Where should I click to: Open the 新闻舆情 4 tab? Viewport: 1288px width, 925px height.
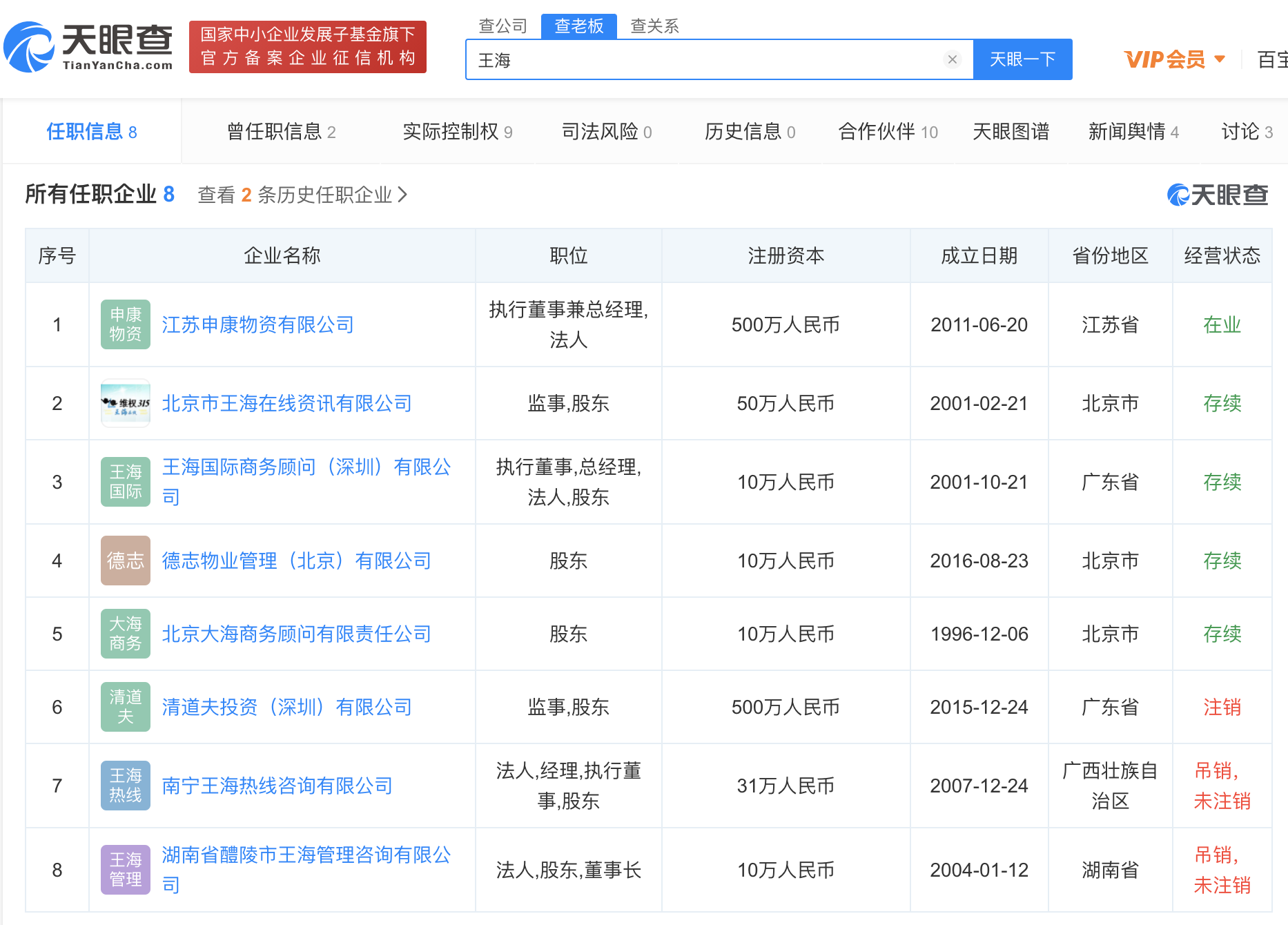1134,131
